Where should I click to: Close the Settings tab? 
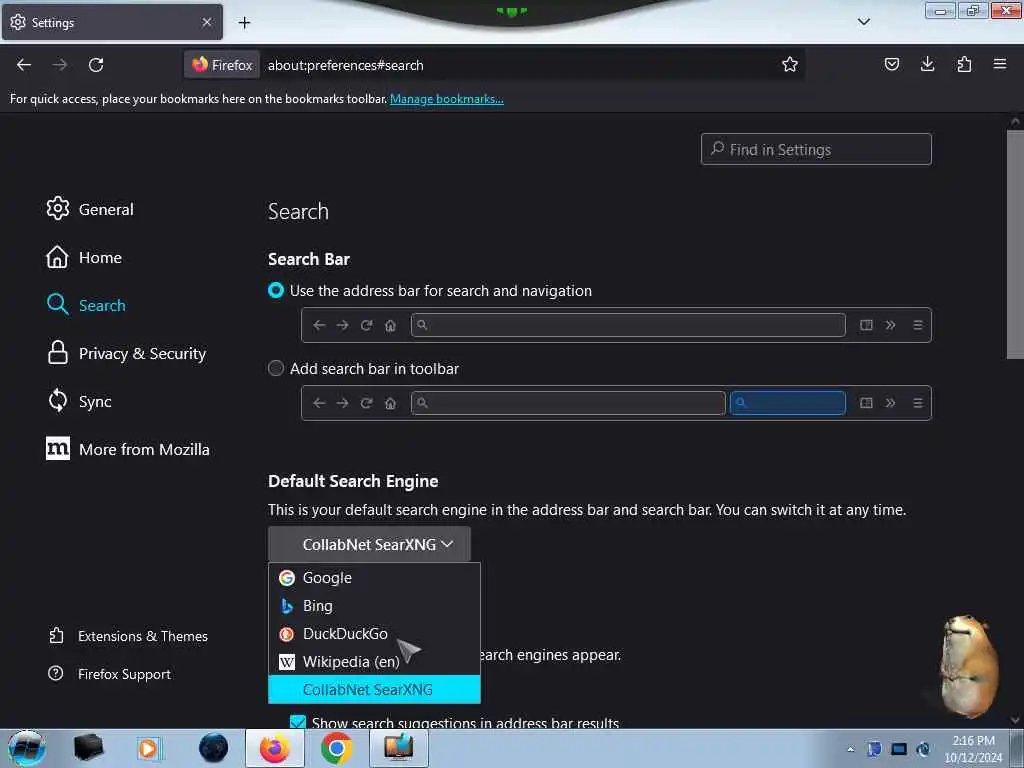coord(207,22)
